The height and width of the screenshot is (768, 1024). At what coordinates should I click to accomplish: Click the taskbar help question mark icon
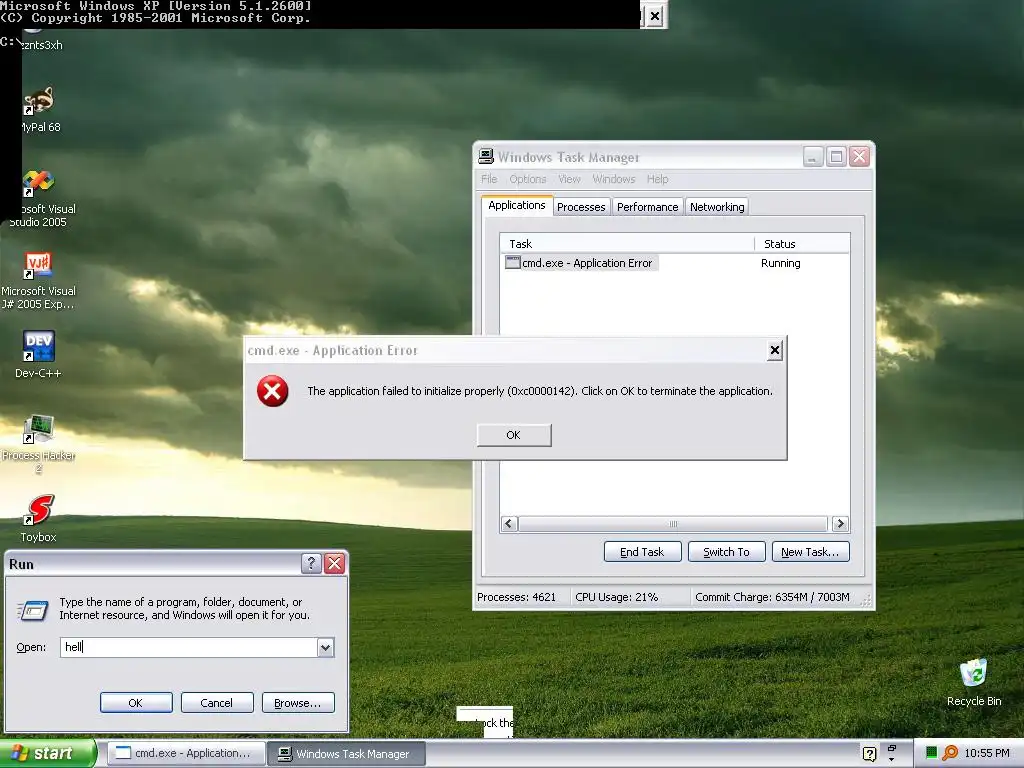tap(869, 754)
